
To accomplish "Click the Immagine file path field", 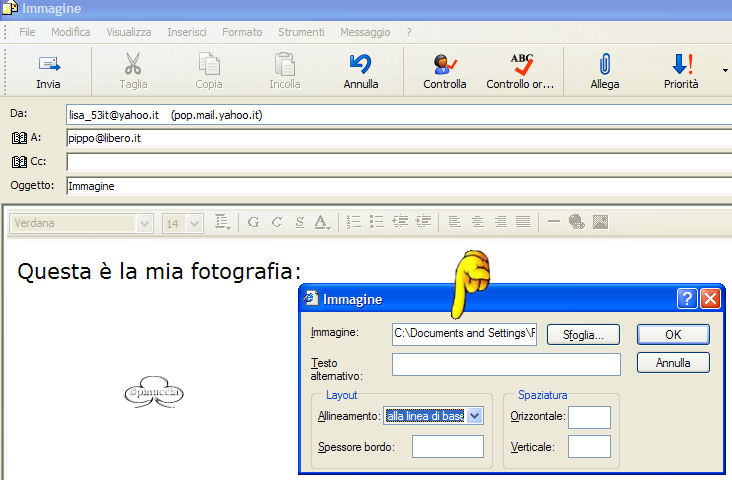I will [465, 334].
